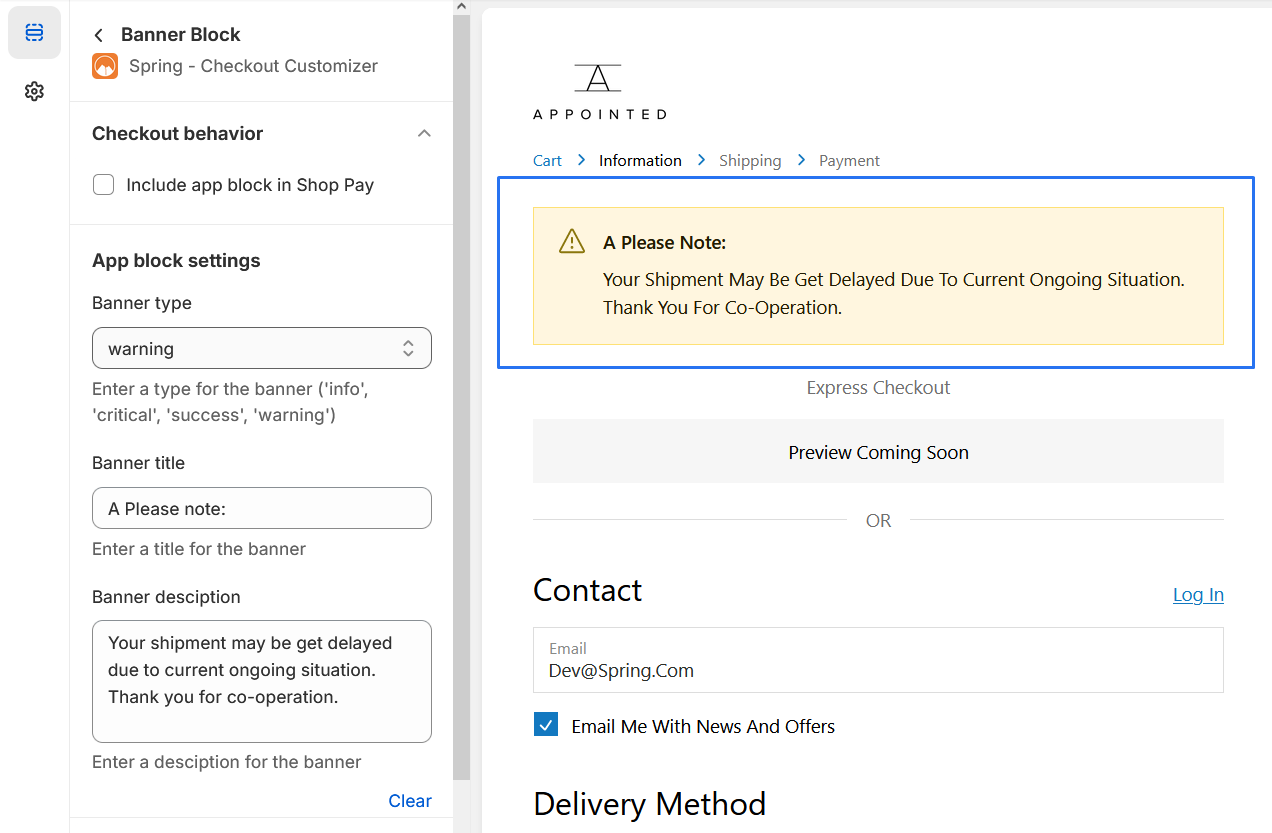Select the Shipping breadcrumb step
The image size is (1272, 833).
pyautogui.click(x=750, y=160)
